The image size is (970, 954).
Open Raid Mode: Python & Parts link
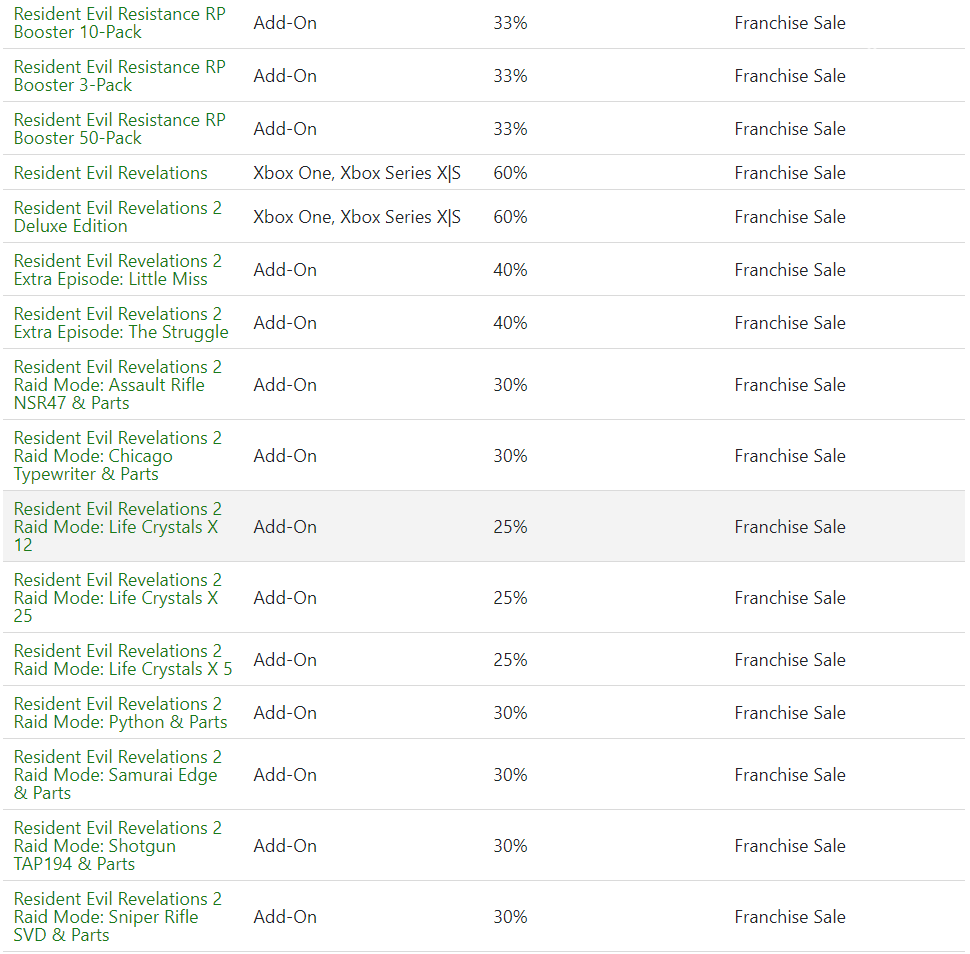click(x=121, y=713)
